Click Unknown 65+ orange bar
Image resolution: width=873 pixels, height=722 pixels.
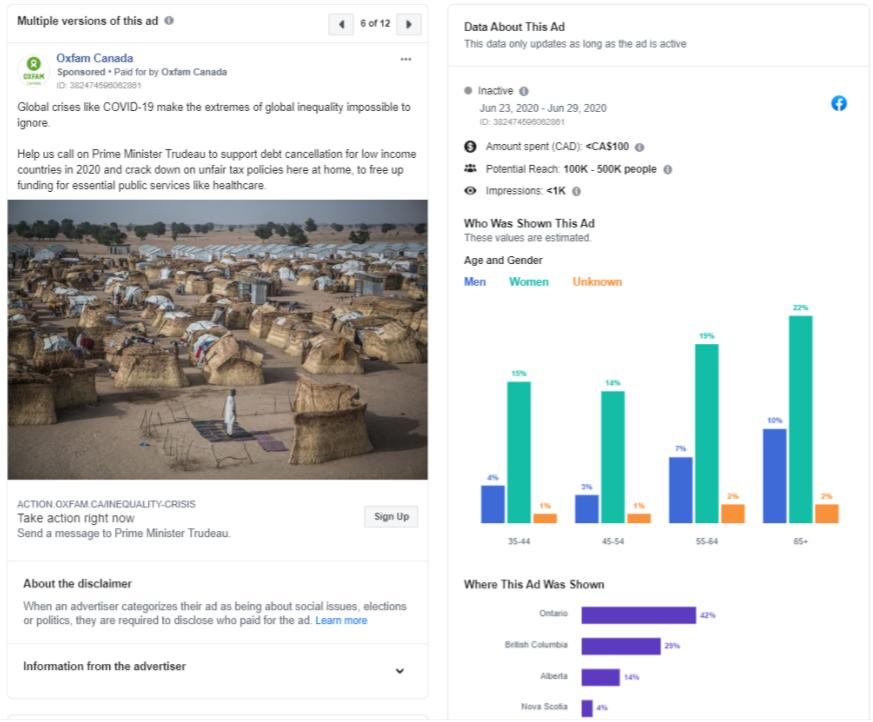click(827, 514)
